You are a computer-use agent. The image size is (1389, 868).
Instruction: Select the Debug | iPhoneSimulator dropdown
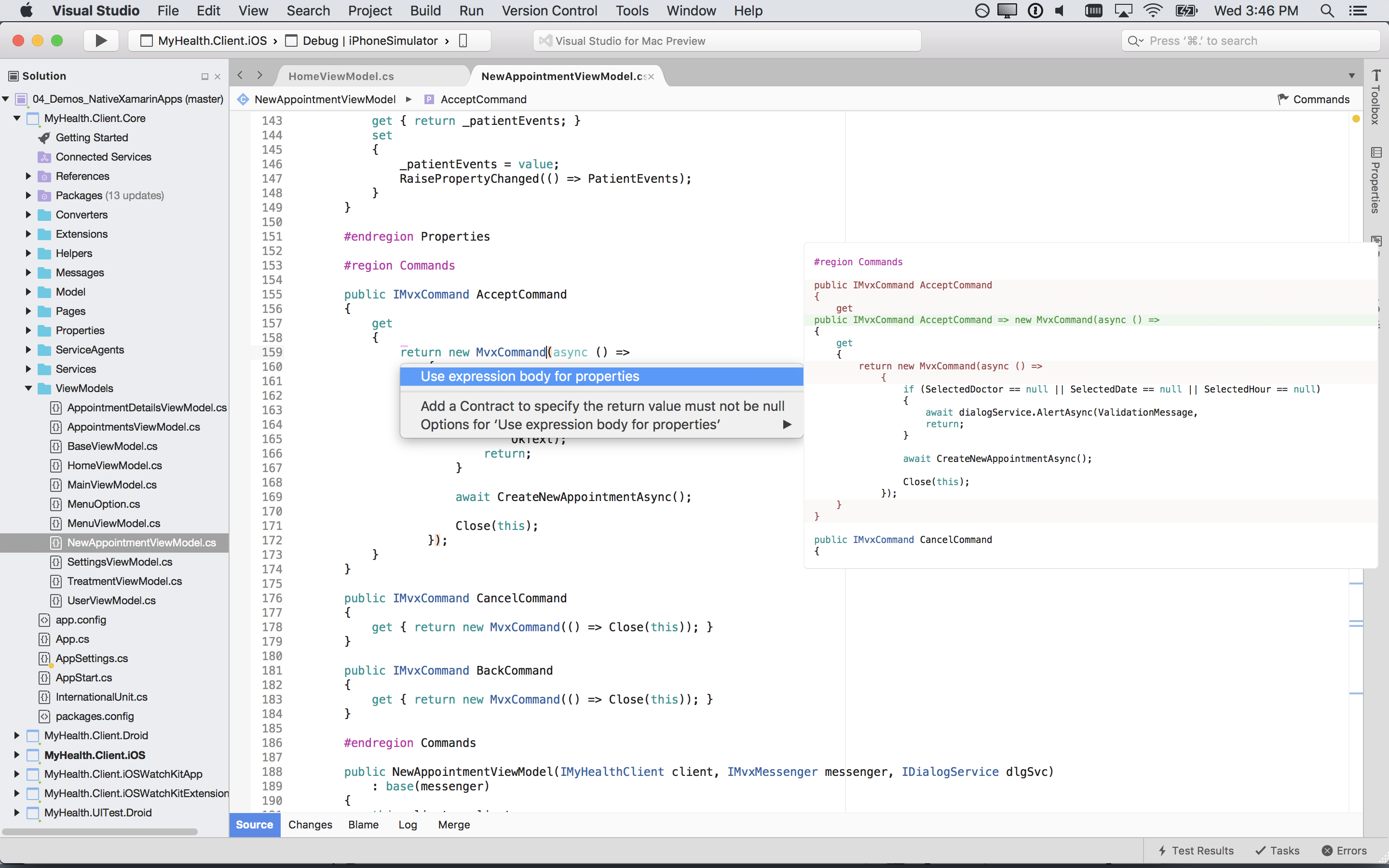370,41
